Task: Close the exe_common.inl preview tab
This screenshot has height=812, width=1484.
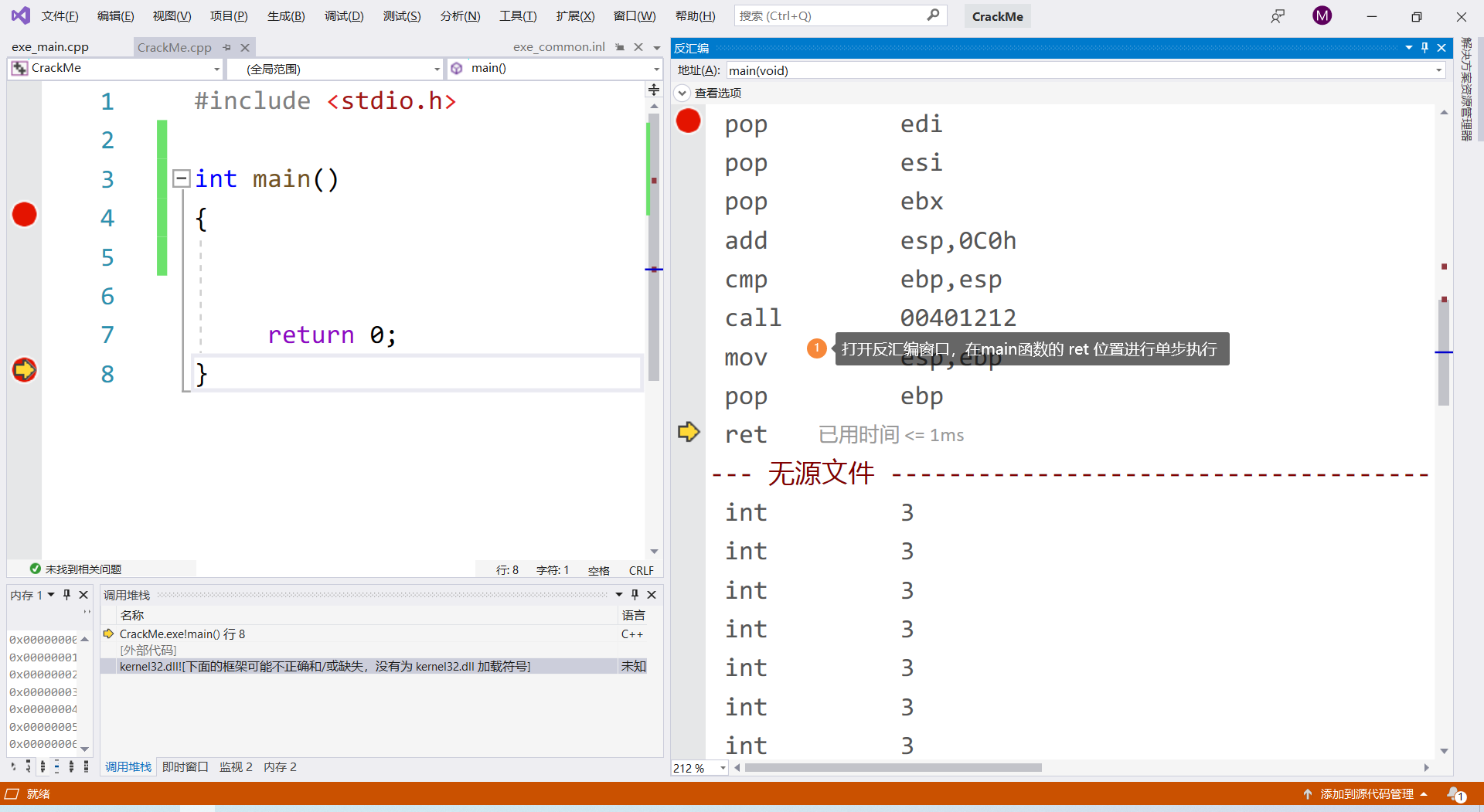Action: (x=638, y=47)
